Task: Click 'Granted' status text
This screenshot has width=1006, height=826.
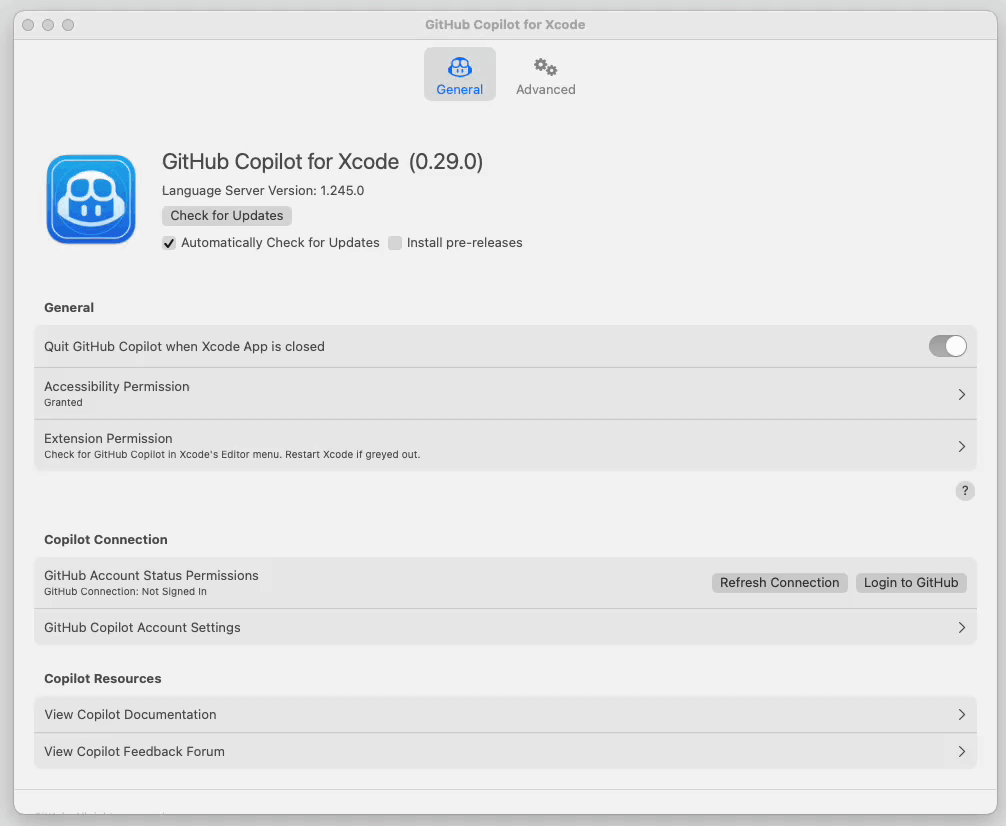Action: (x=63, y=402)
